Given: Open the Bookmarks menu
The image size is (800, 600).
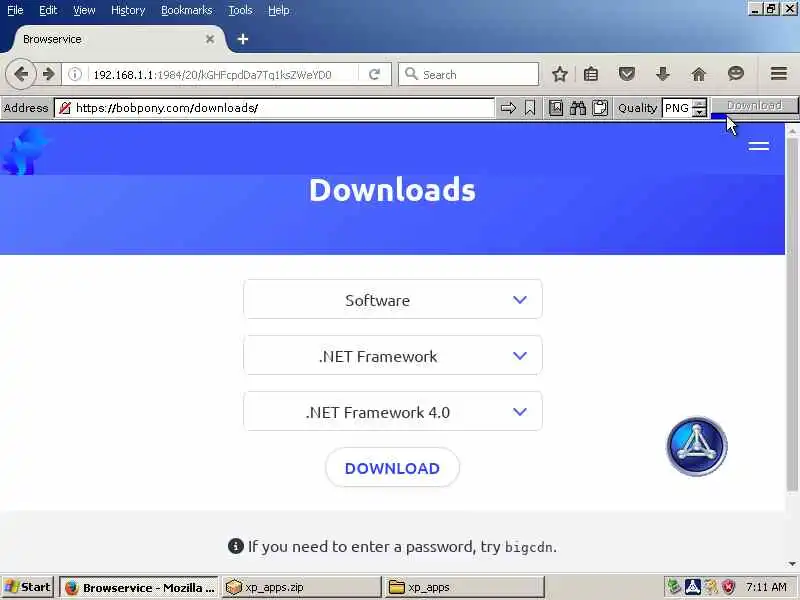Looking at the screenshot, I should pyautogui.click(x=186, y=10).
